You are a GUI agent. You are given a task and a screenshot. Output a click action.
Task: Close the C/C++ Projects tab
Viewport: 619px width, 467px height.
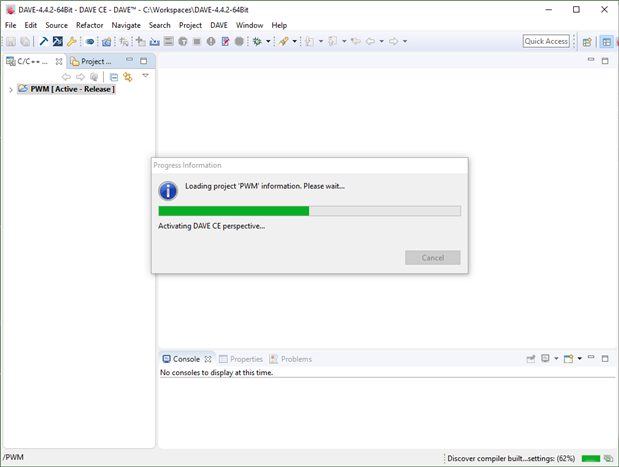[59, 61]
